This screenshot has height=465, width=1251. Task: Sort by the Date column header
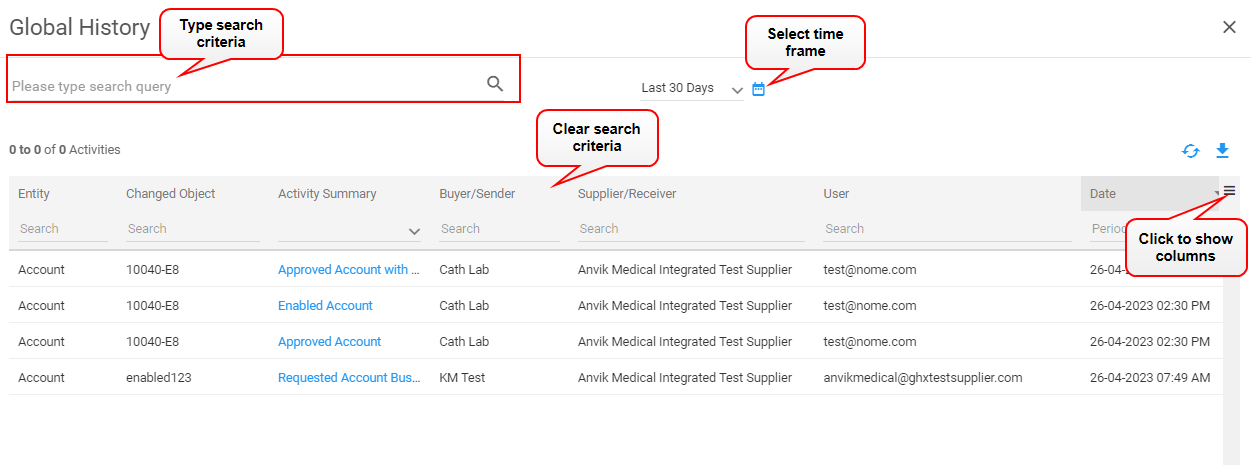click(1103, 194)
